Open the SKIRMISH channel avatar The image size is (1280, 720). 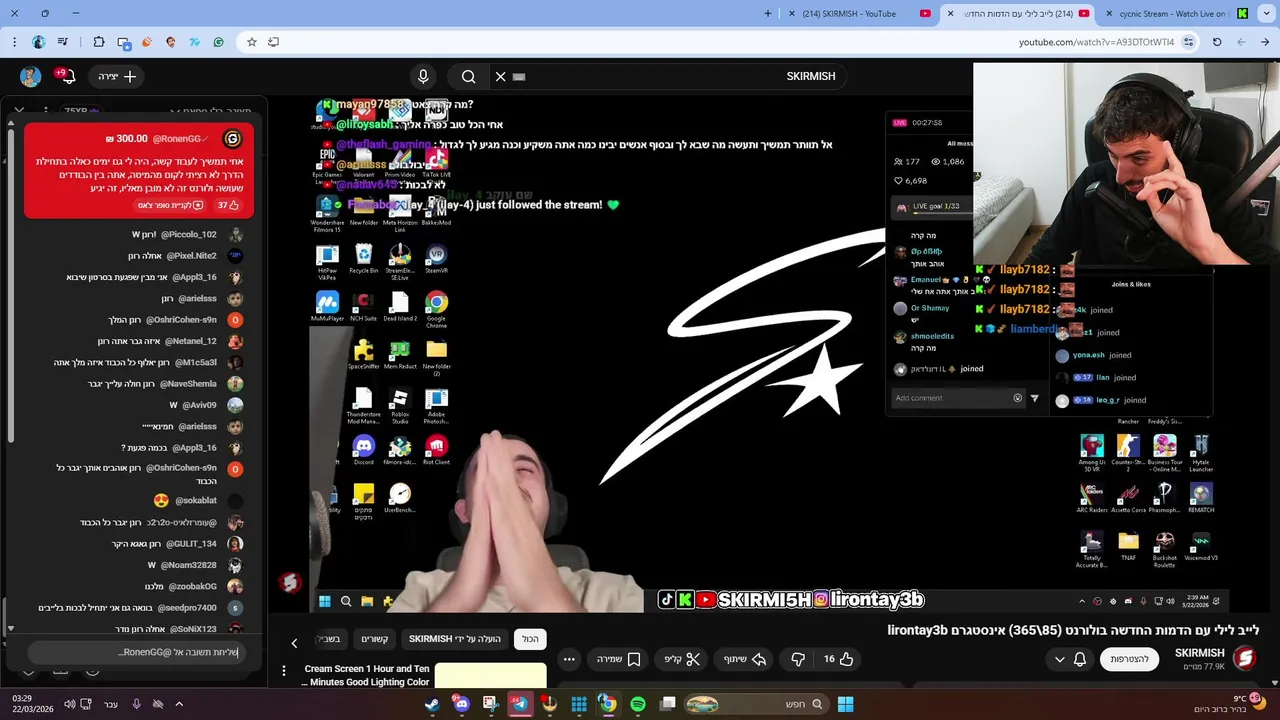point(1245,658)
